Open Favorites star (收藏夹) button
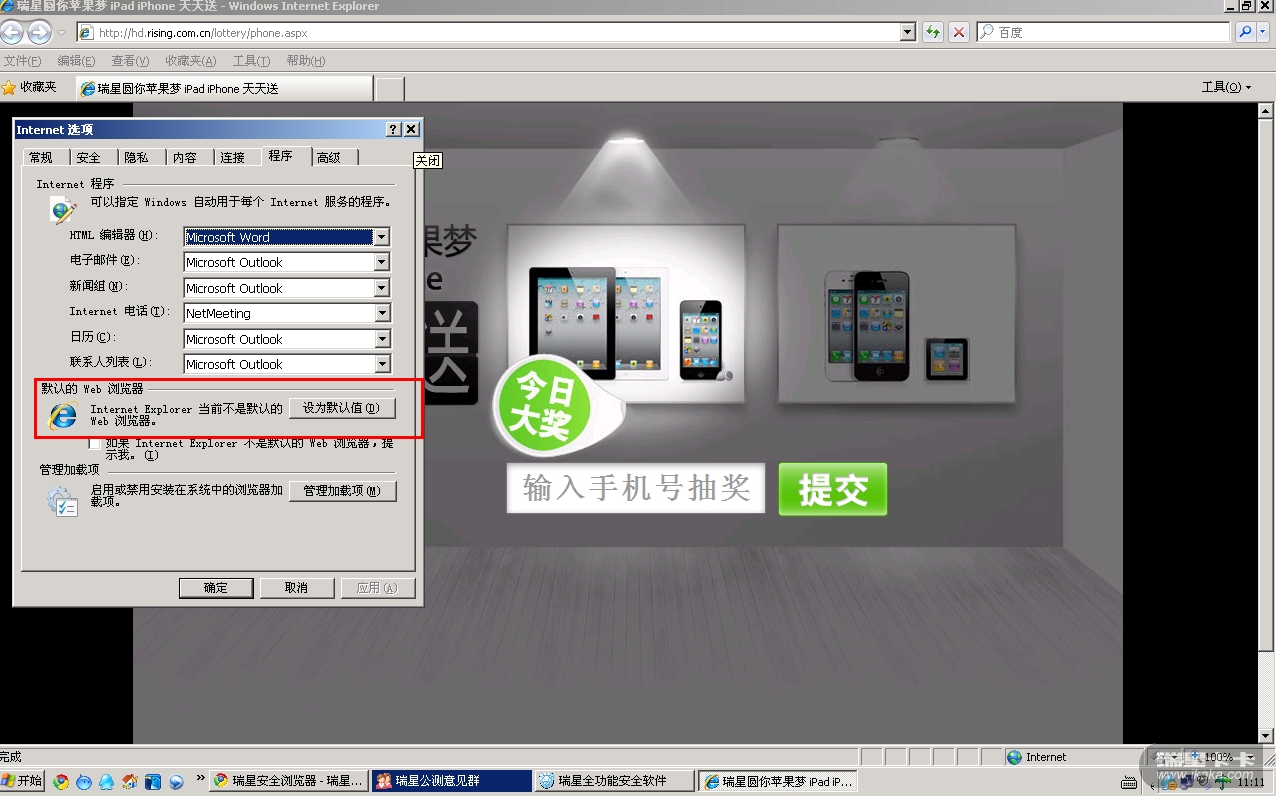The height and width of the screenshot is (796, 1276). [29, 87]
